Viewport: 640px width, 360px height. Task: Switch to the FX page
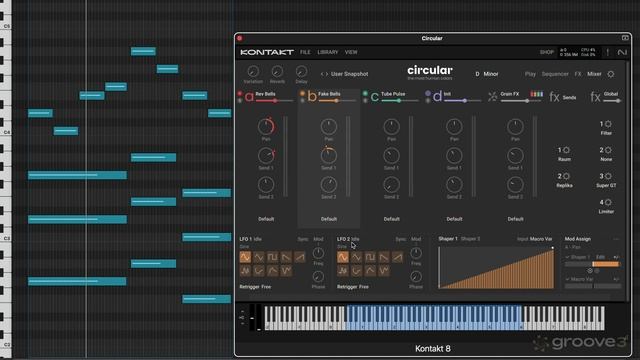coord(578,74)
